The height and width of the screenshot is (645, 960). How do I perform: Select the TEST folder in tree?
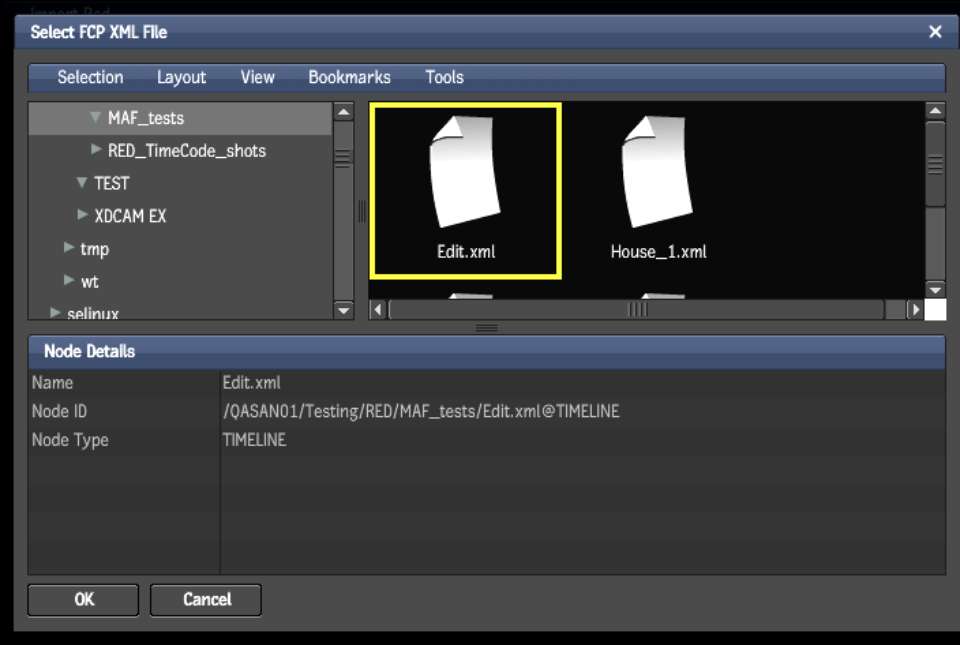point(111,183)
